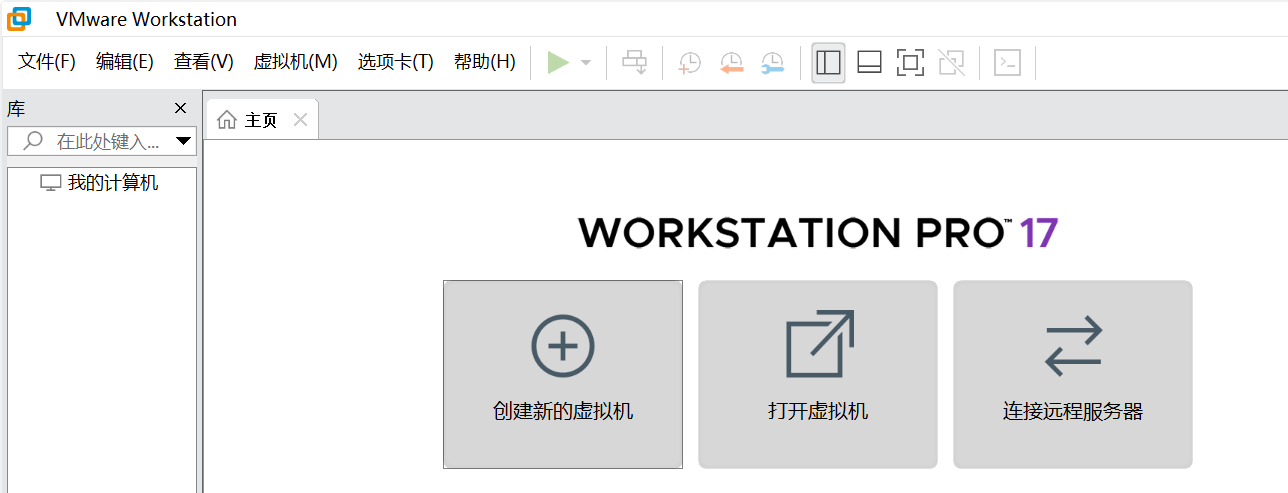The width and height of the screenshot is (1288, 493).
Task: Click the take snapshot clock-plus icon
Action: tap(690, 63)
